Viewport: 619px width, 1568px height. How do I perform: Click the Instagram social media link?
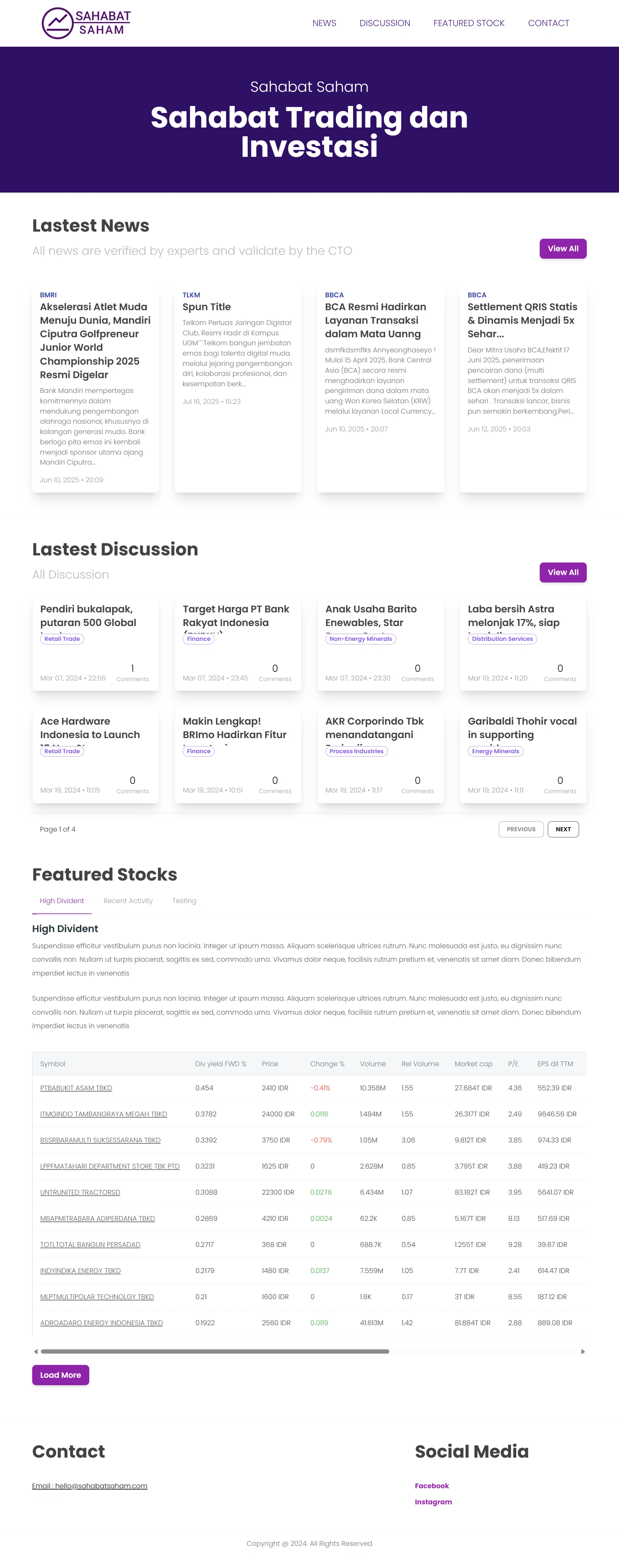[433, 1502]
